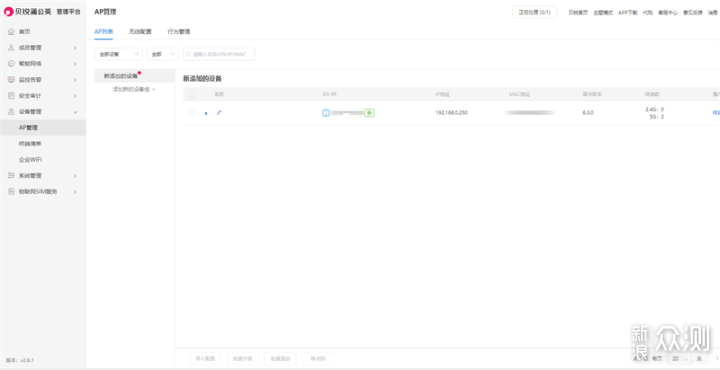Open the 全部 filter dropdown
Image resolution: width=720 pixels, height=370 pixels.
(x=163, y=54)
